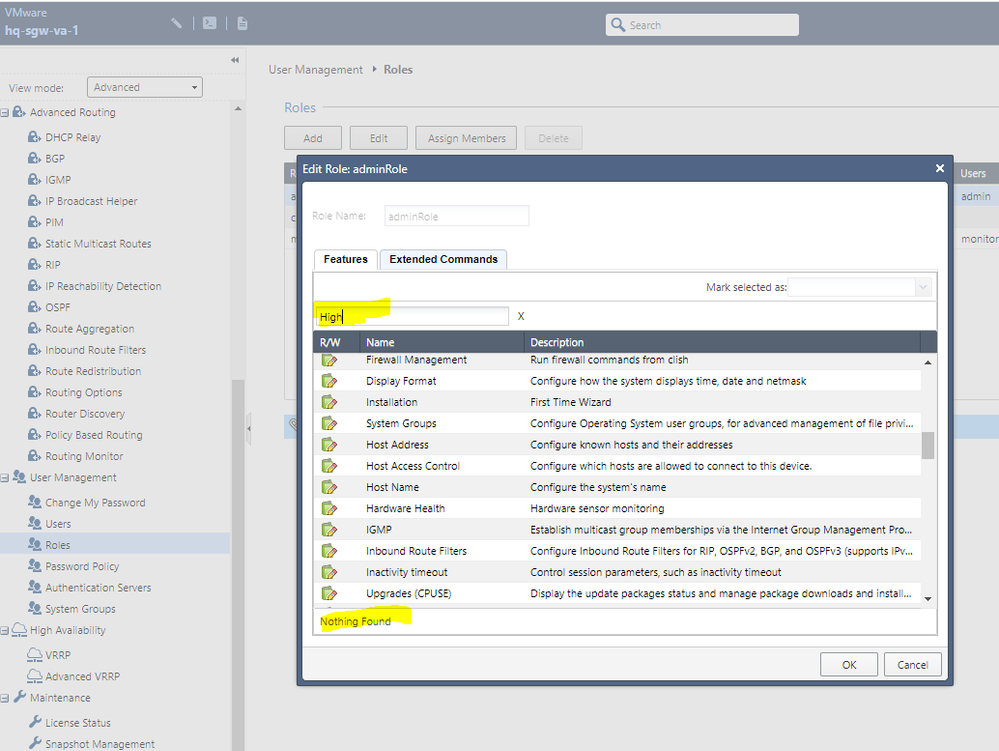
Task: Click the R/W icon beside Display Format
Action: pos(329,381)
